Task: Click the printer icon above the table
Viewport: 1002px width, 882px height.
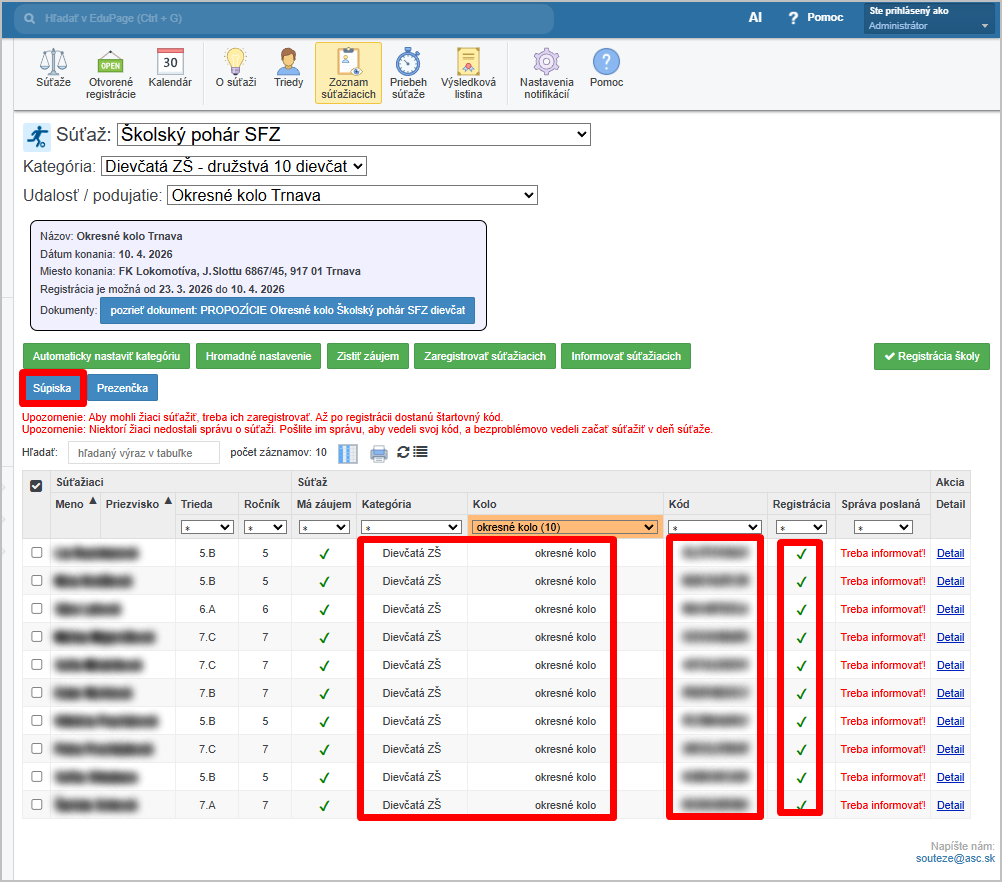Action: pos(379,454)
